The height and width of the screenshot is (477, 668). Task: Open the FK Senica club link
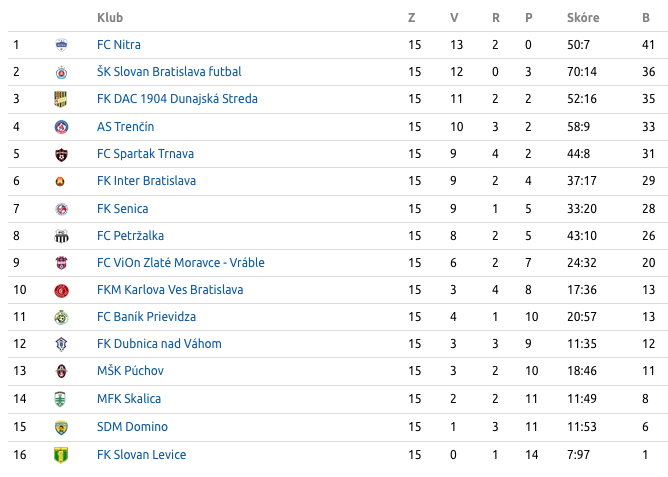tap(122, 208)
